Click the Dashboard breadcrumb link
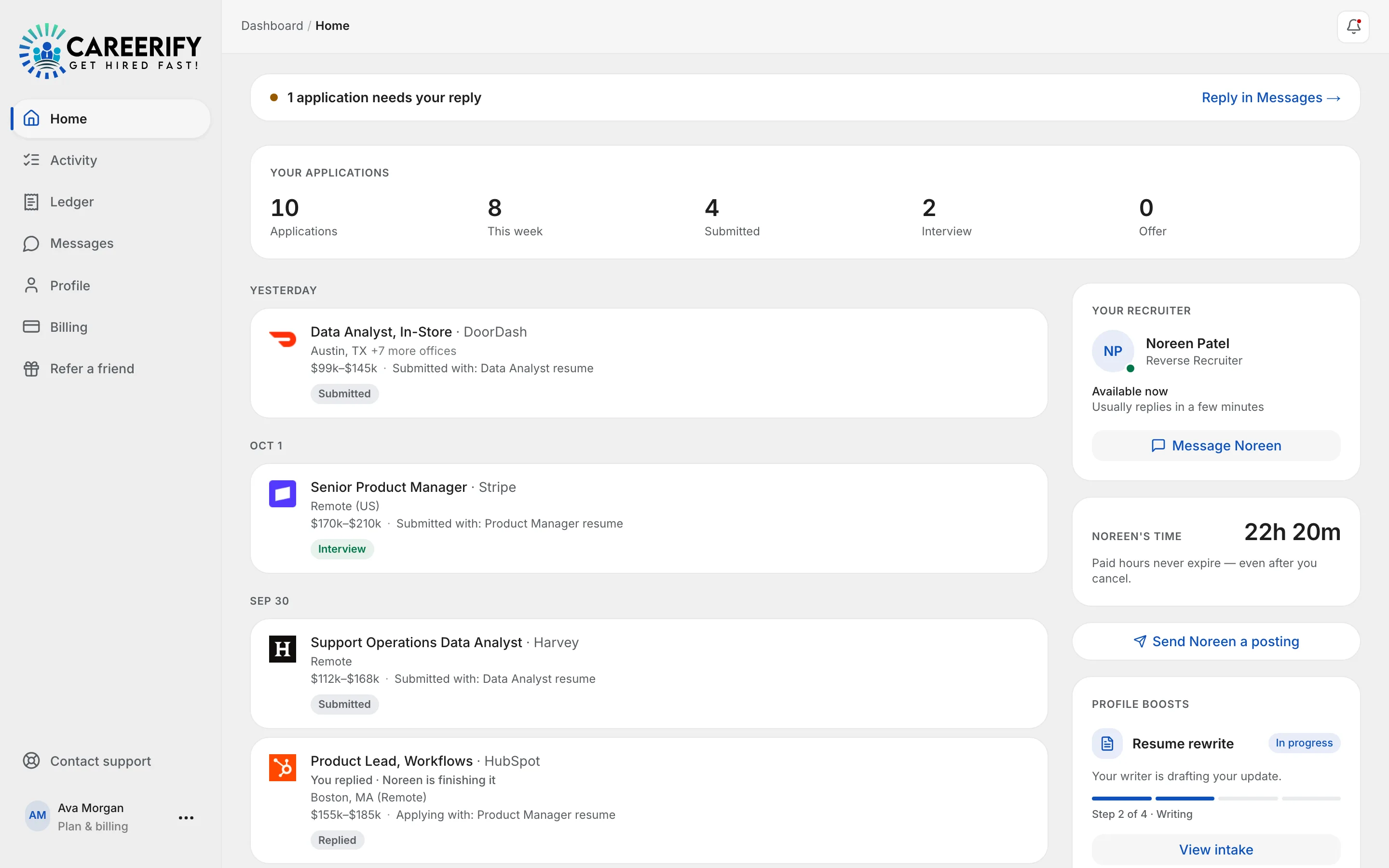The height and width of the screenshot is (868, 1389). (272, 26)
